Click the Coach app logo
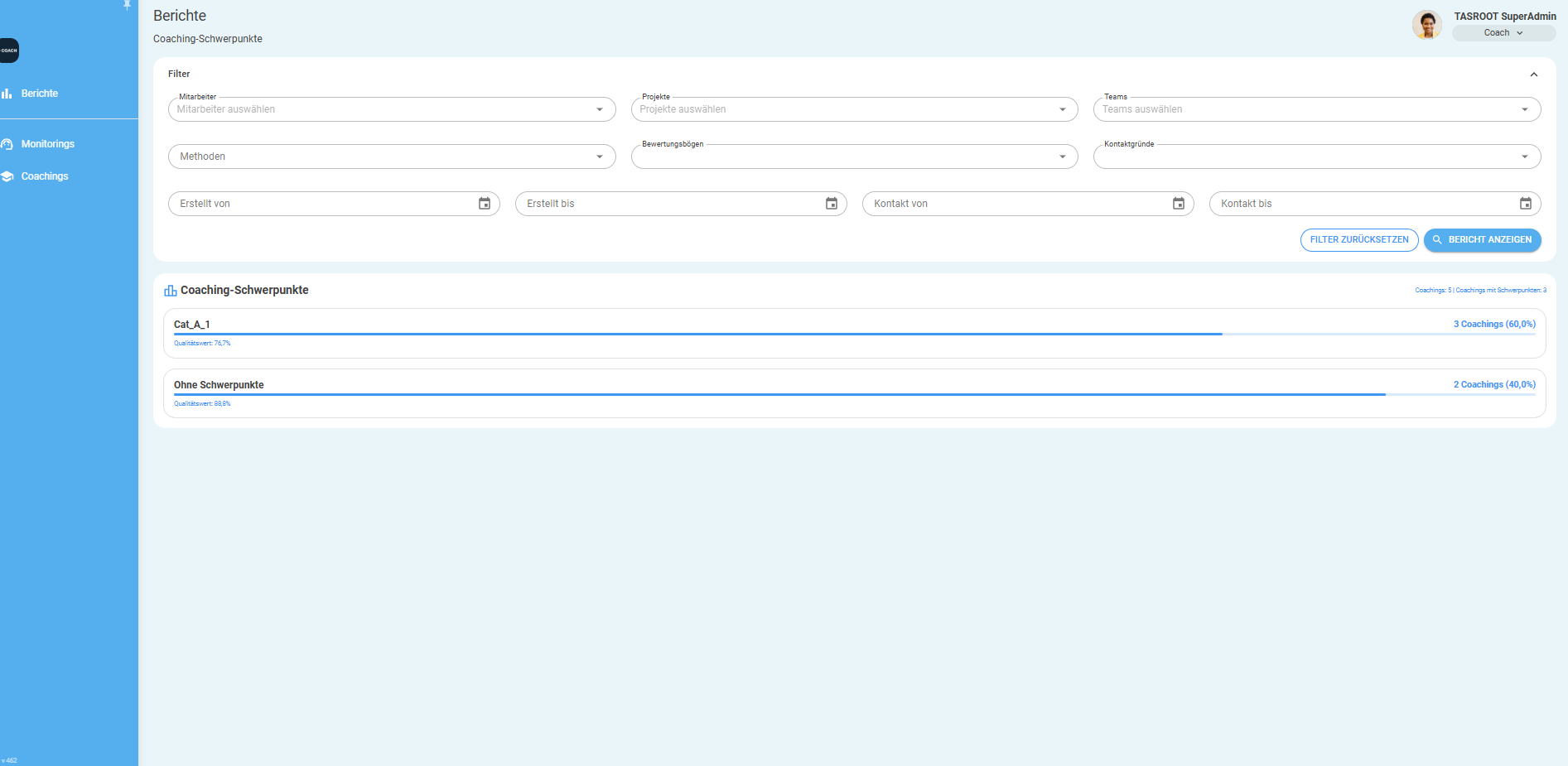Image resolution: width=1568 pixels, height=766 pixels. [9, 51]
